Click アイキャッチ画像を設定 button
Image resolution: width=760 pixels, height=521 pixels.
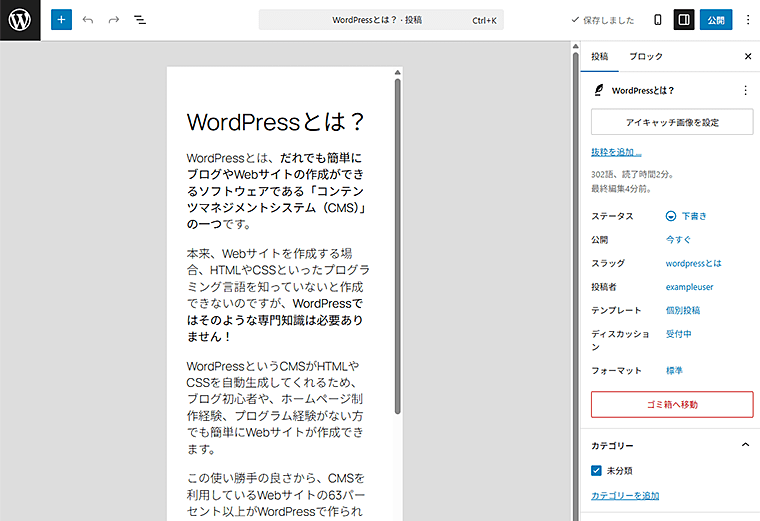(672, 122)
